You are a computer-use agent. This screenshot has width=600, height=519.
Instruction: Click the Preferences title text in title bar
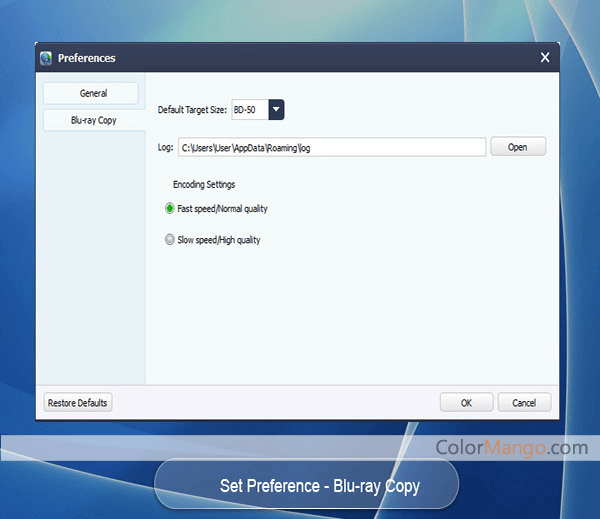pos(87,58)
